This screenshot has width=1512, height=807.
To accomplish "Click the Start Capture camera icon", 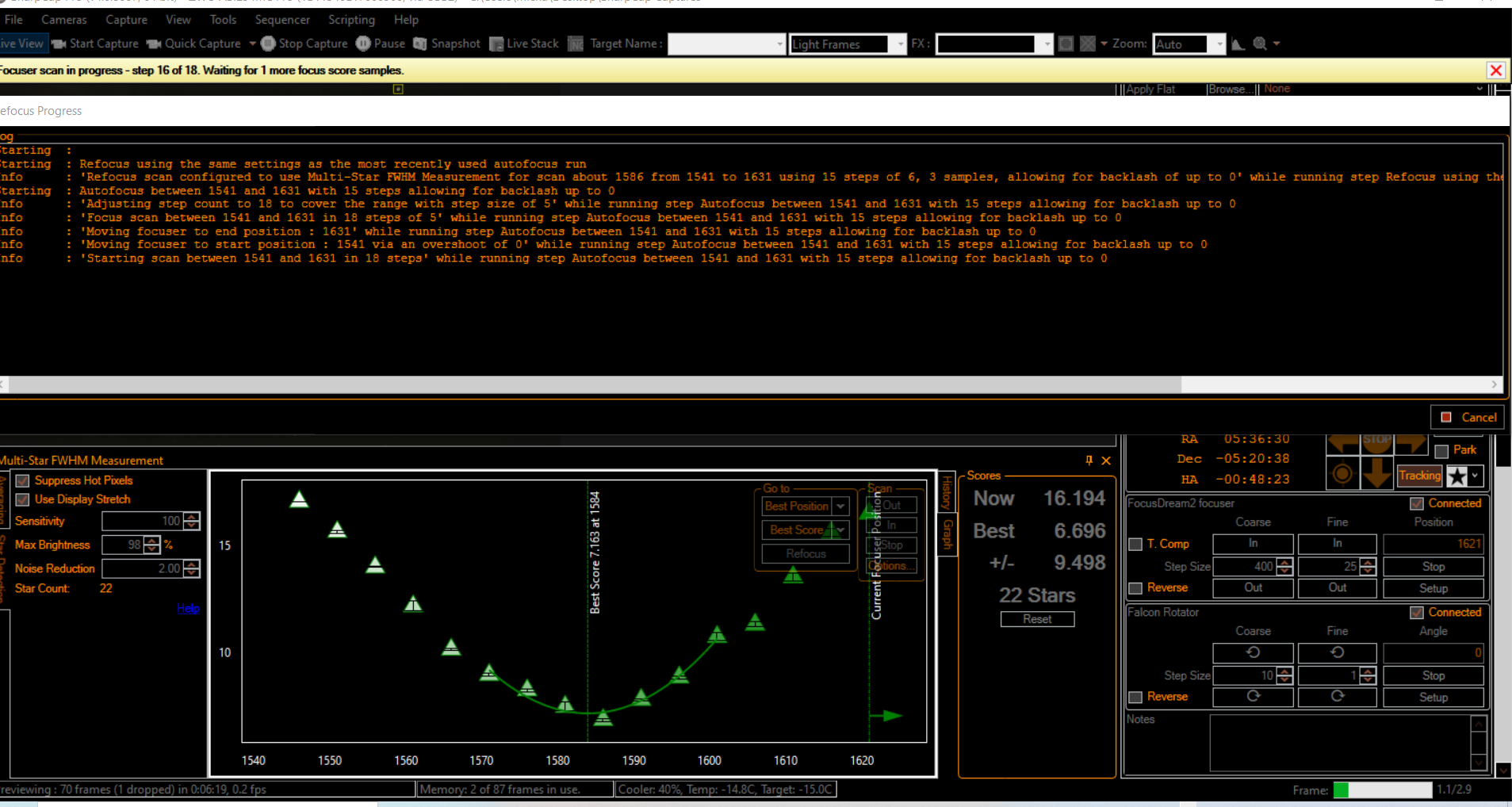I will click(x=59, y=44).
